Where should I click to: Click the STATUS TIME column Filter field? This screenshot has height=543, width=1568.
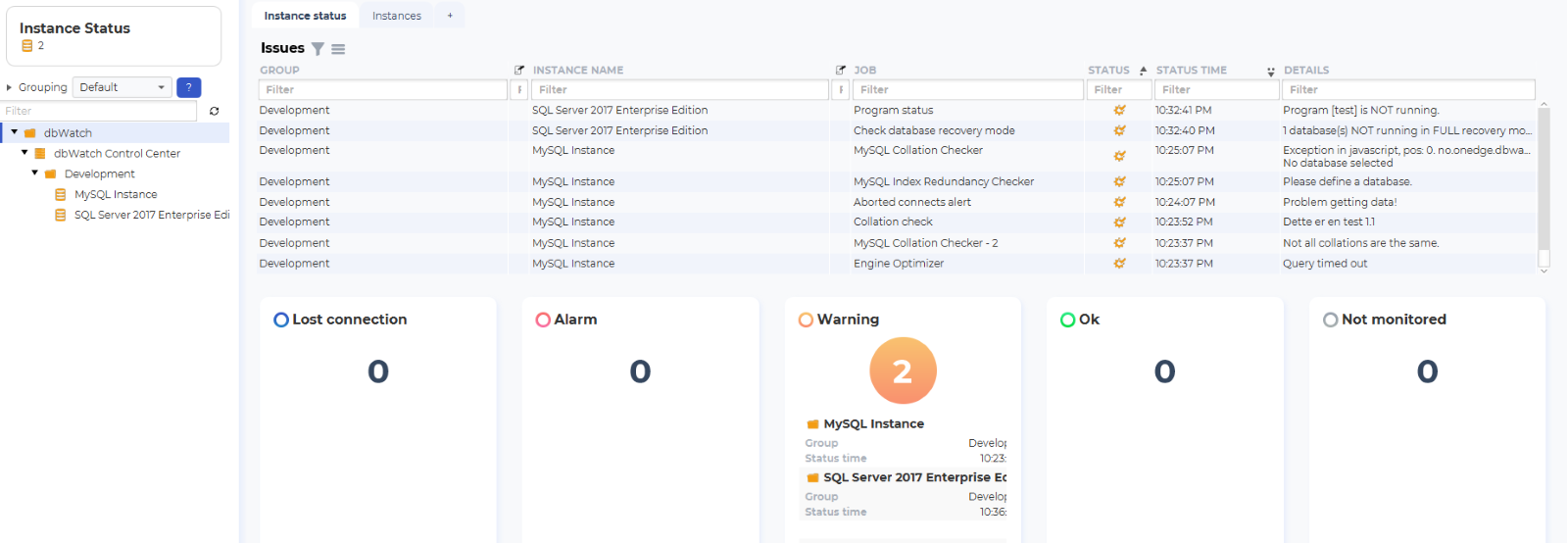tap(1217, 90)
